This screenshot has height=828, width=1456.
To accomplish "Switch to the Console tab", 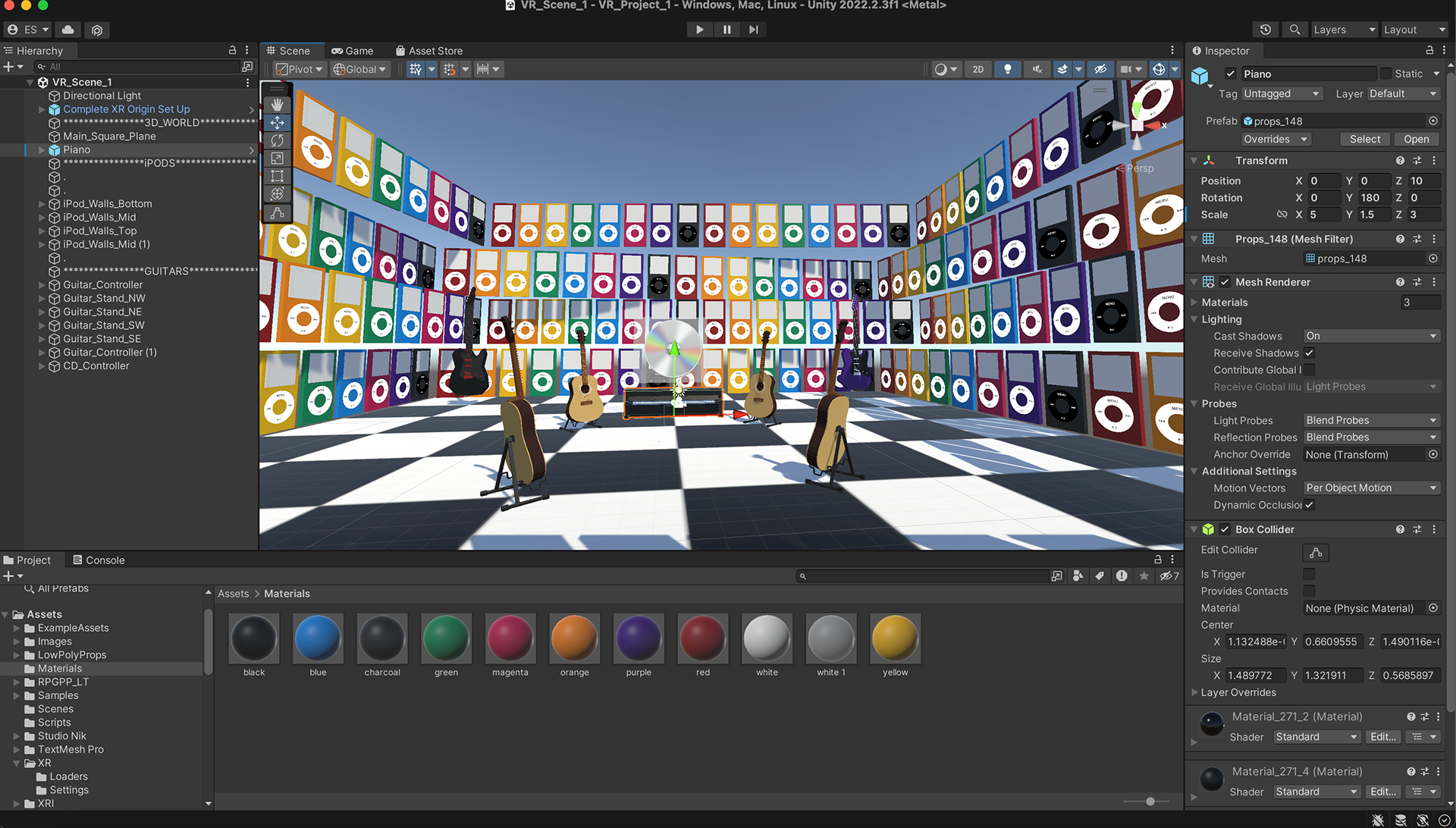I will coord(99,560).
